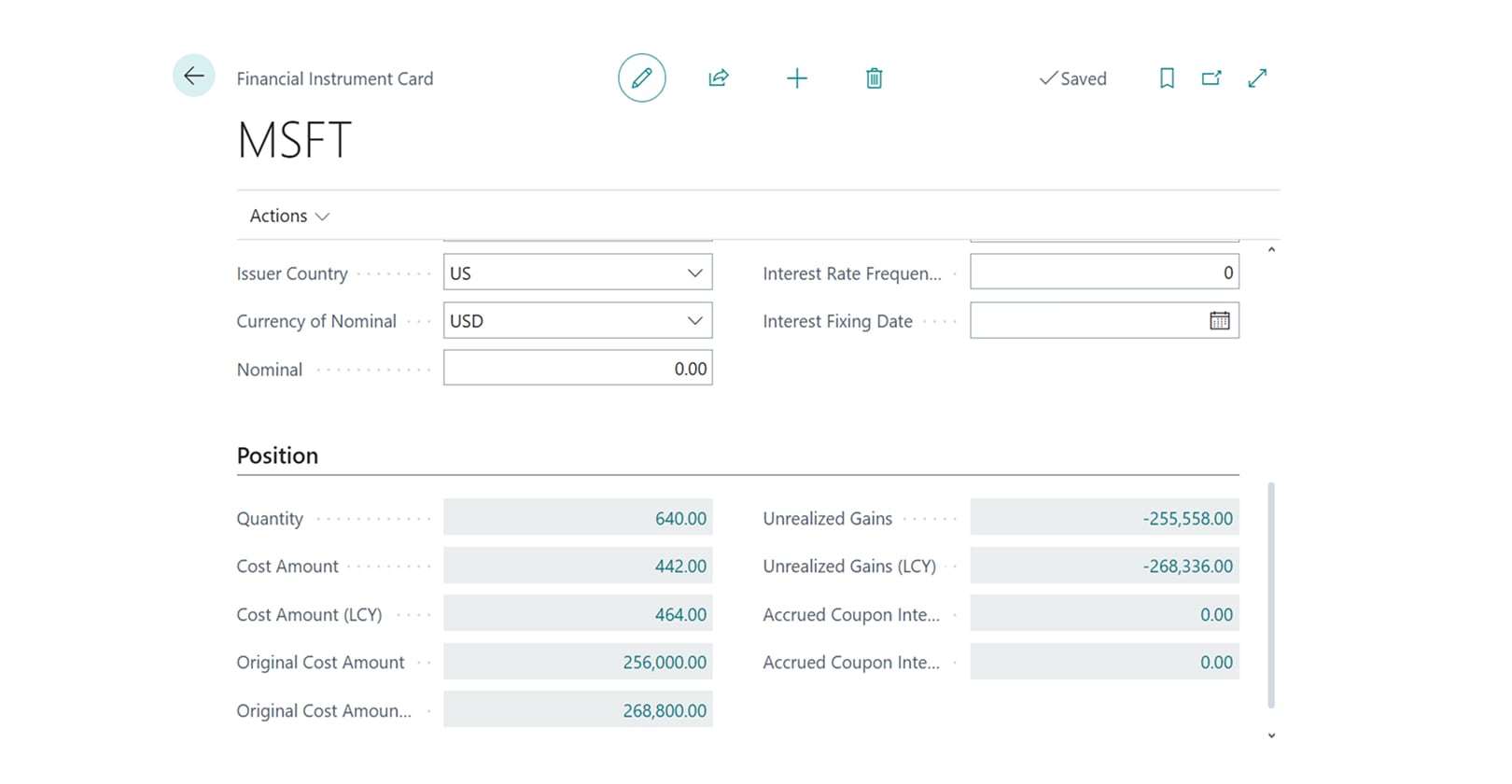This screenshot has width=1512, height=784.
Task: Click the Currency of Nominal label
Action: [316, 321]
